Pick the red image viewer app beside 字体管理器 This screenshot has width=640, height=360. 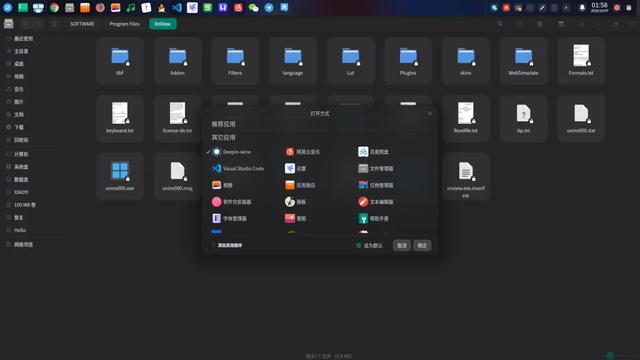coord(296,219)
